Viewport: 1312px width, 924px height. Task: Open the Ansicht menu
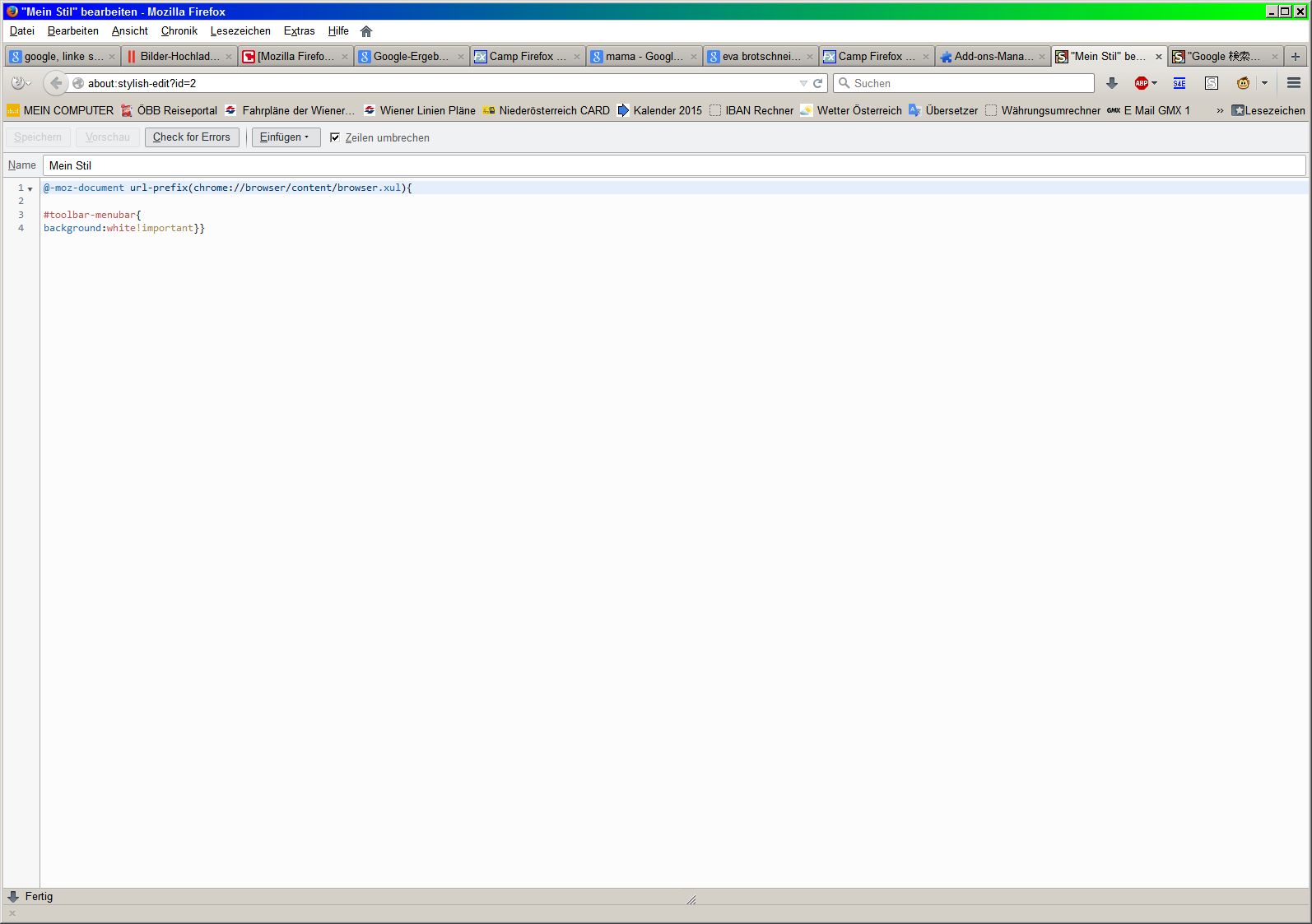click(x=130, y=31)
